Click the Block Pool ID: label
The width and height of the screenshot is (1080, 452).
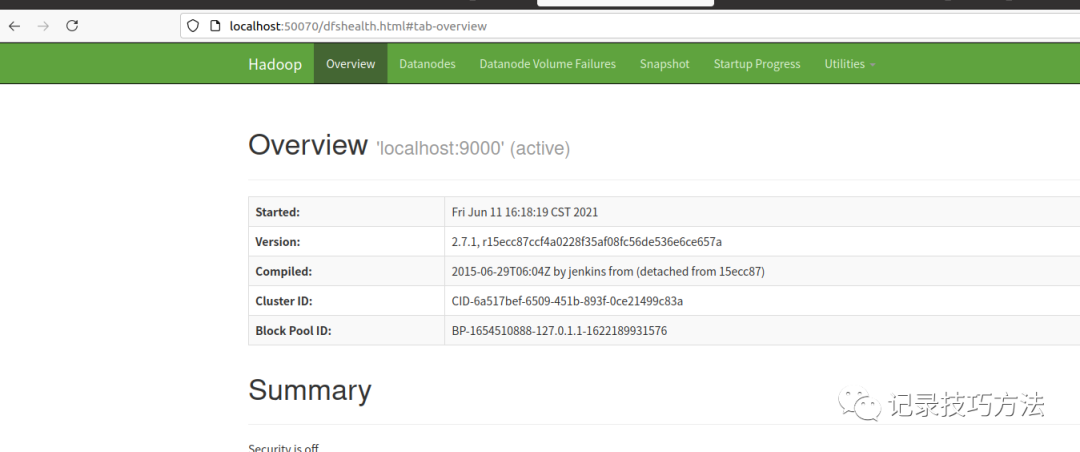293,331
